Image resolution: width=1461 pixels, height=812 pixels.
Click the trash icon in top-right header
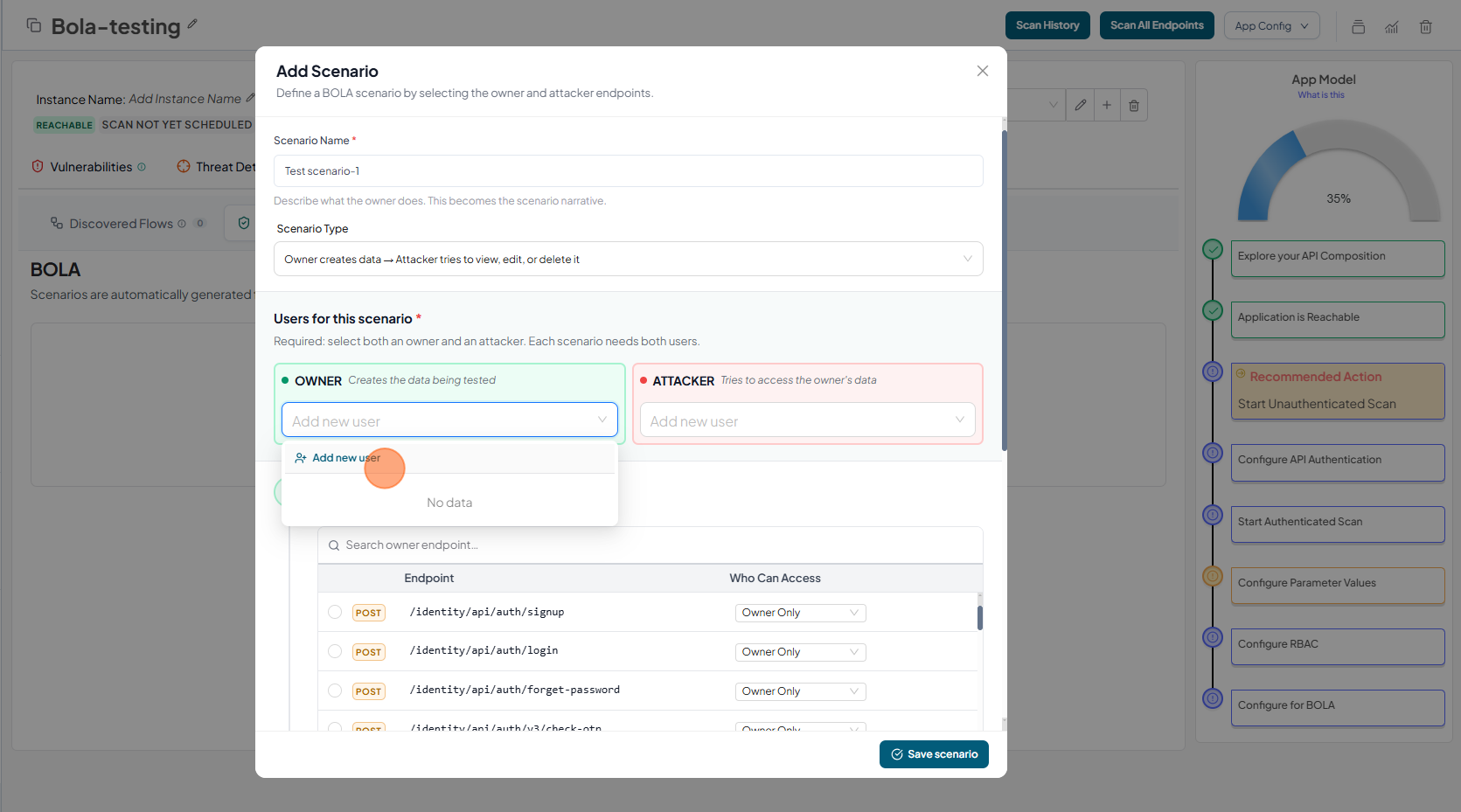[x=1425, y=26]
